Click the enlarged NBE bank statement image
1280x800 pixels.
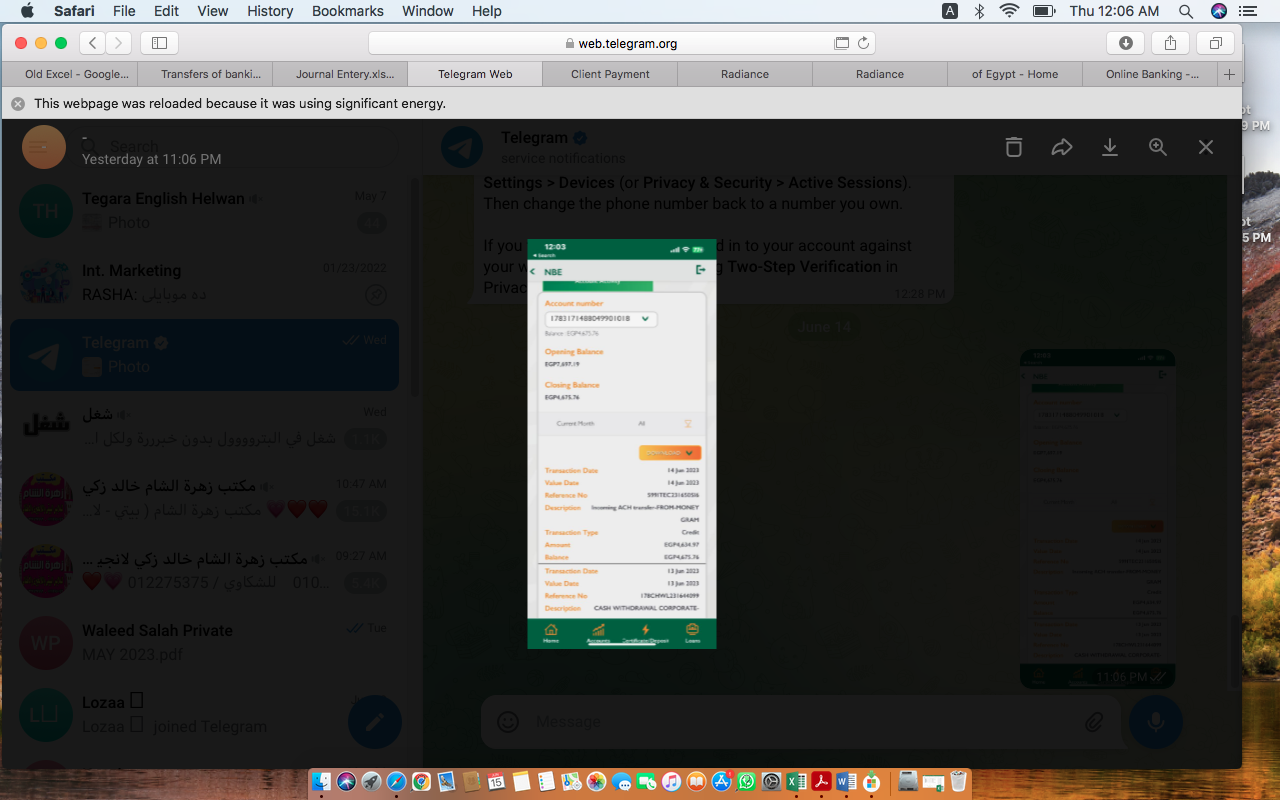(622, 443)
